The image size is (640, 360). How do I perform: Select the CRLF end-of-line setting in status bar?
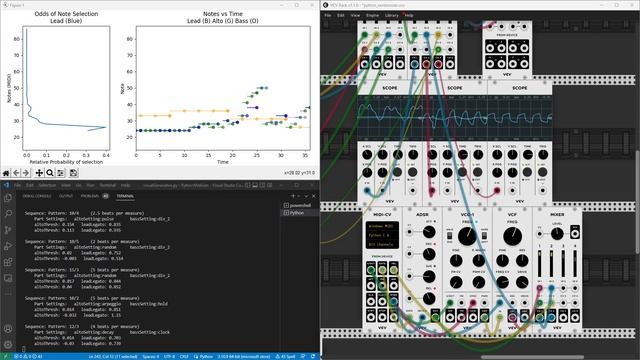[184, 356]
